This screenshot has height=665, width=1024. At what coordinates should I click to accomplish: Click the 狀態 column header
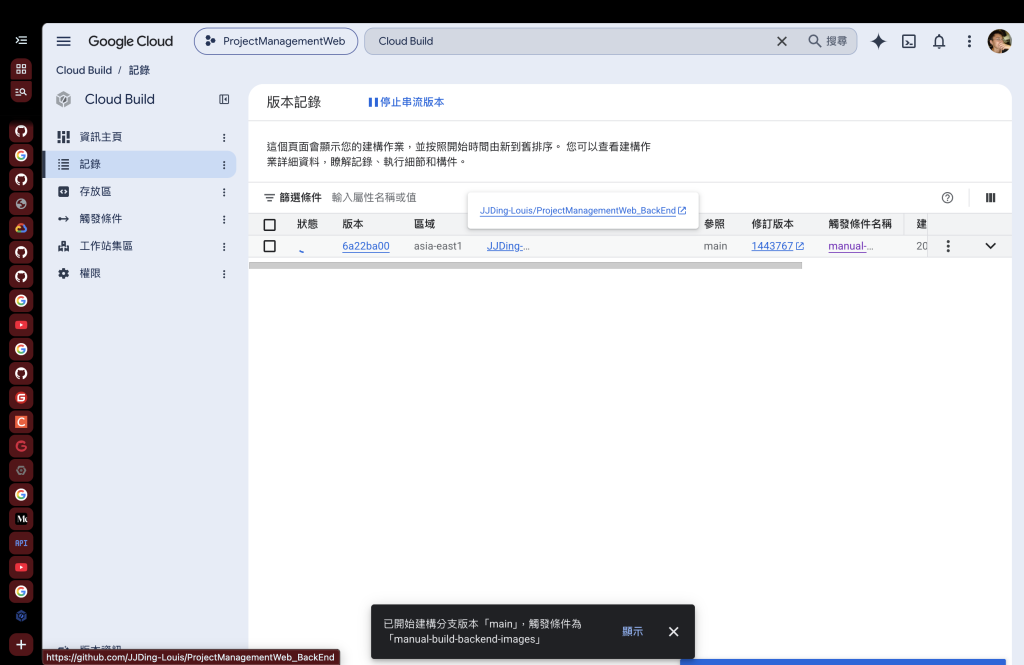(x=307, y=224)
